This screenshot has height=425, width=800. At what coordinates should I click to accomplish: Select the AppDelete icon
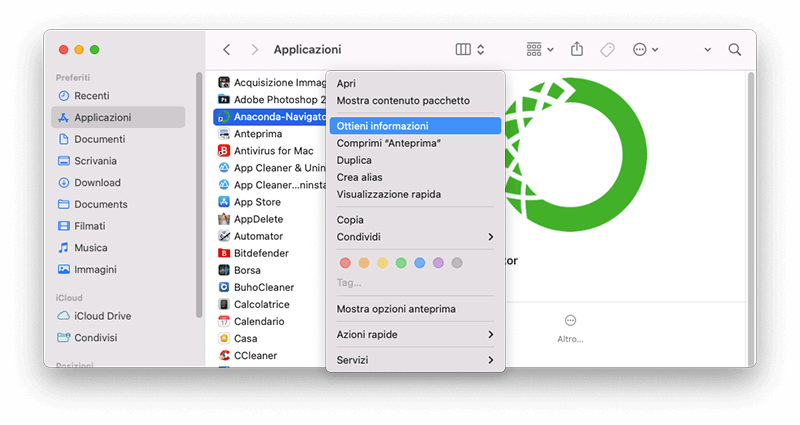223,219
